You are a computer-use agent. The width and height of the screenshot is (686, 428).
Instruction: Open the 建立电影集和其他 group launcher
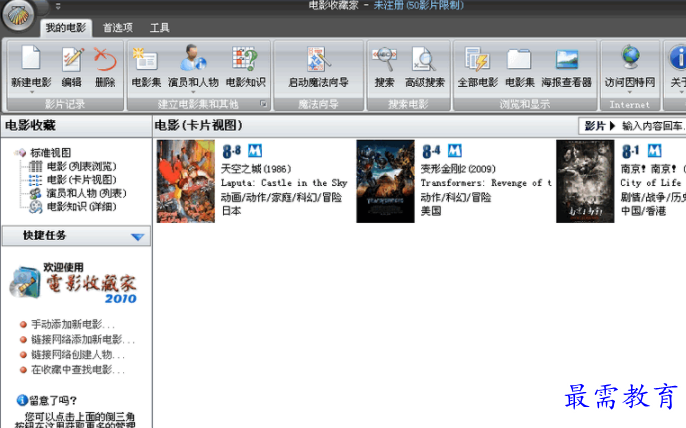[x=263, y=104]
